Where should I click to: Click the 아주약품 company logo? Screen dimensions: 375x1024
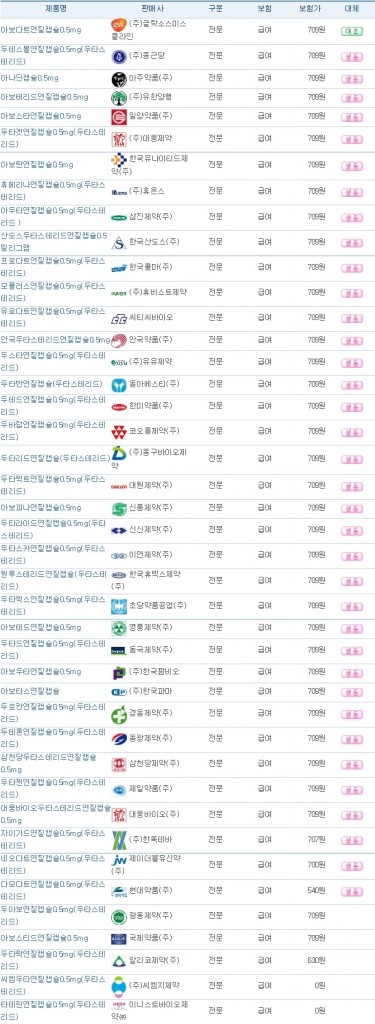tap(119, 79)
